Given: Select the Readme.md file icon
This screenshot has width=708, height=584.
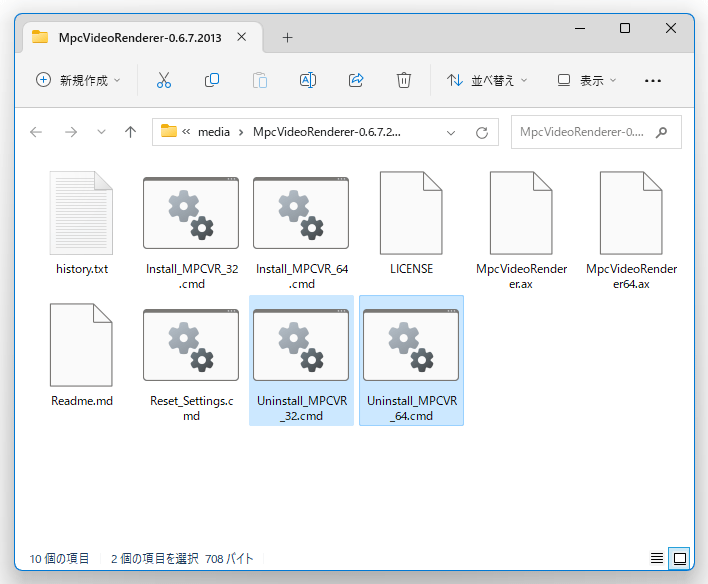Looking at the screenshot, I should pos(81,345).
